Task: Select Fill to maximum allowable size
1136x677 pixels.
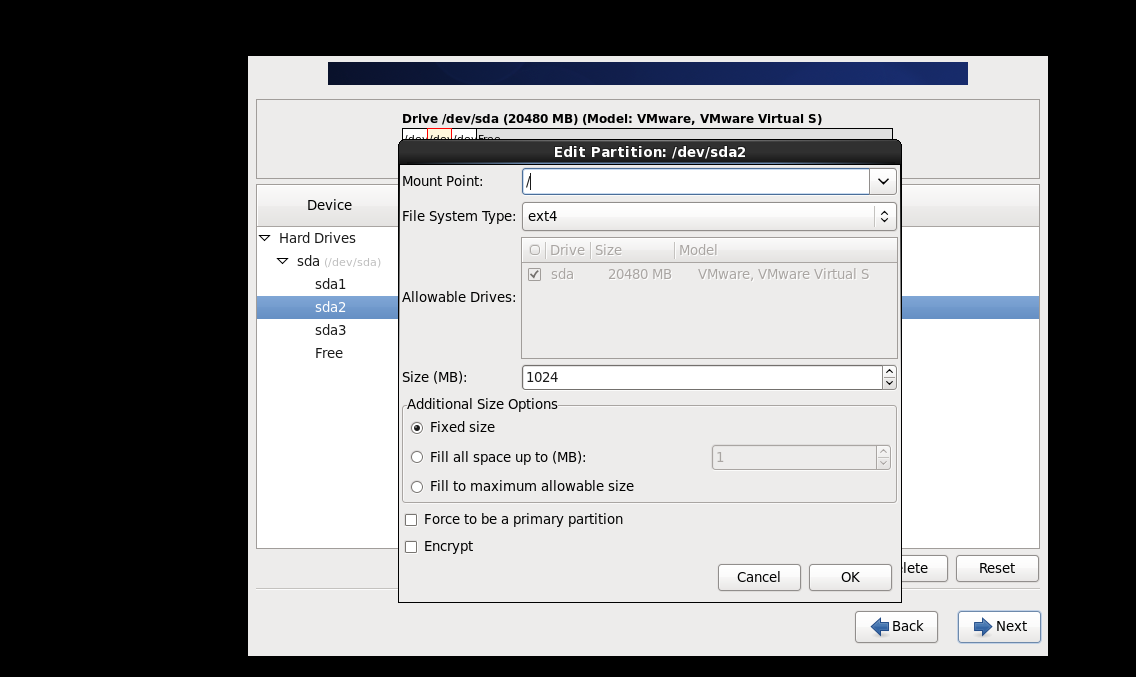Action: pyautogui.click(x=417, y=486)
